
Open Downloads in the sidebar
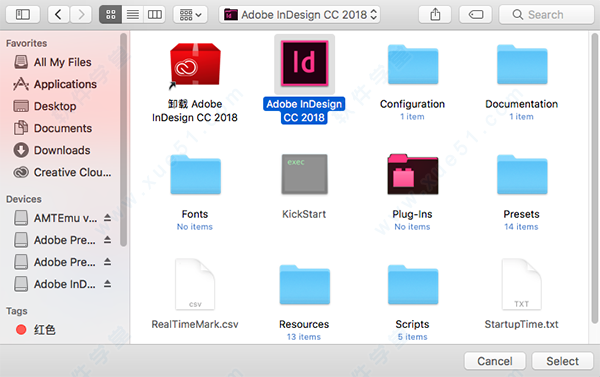52,150
